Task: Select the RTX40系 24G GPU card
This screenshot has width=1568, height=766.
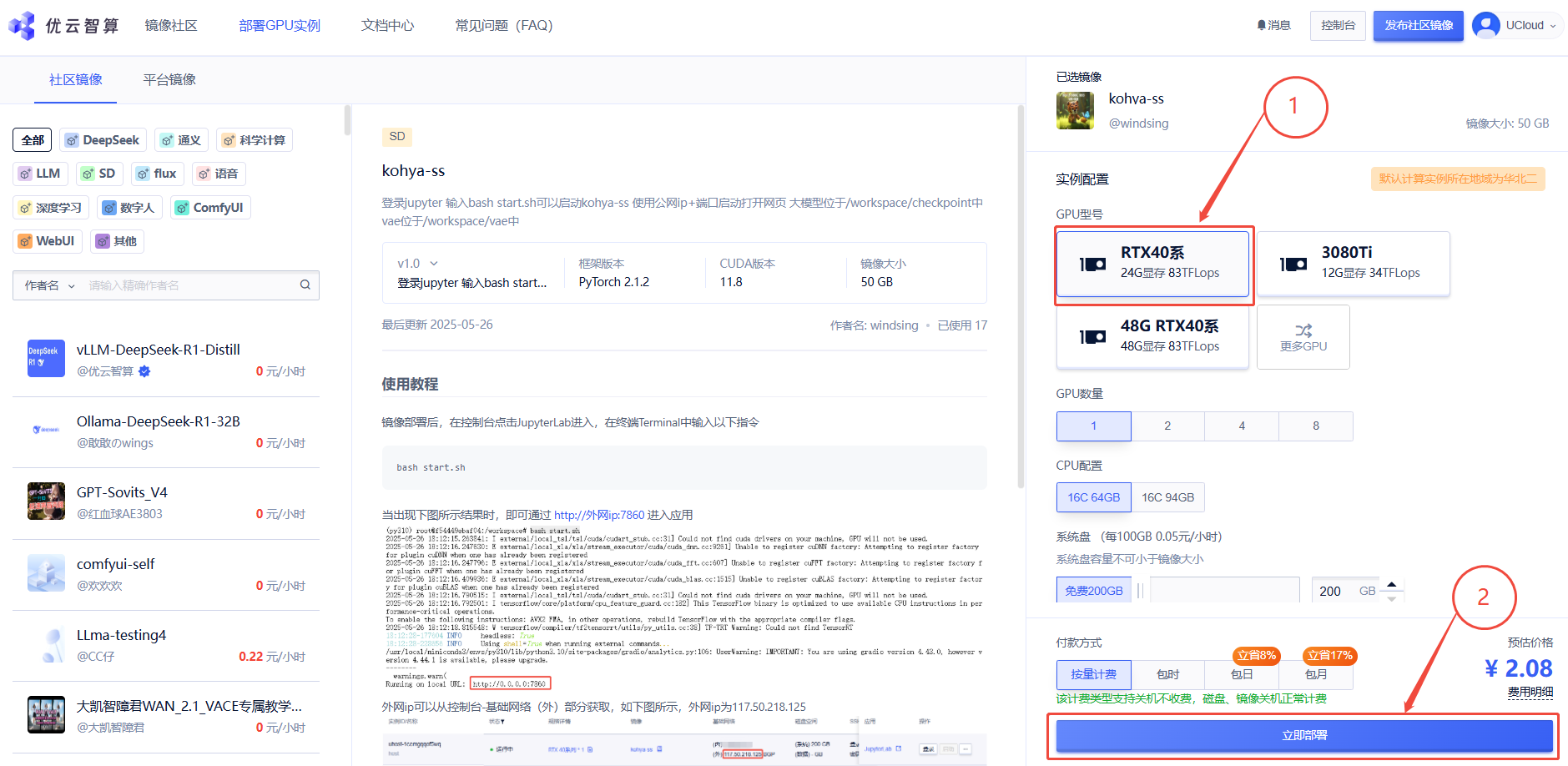Action: pyautogui.click(x=1152, y=264)
